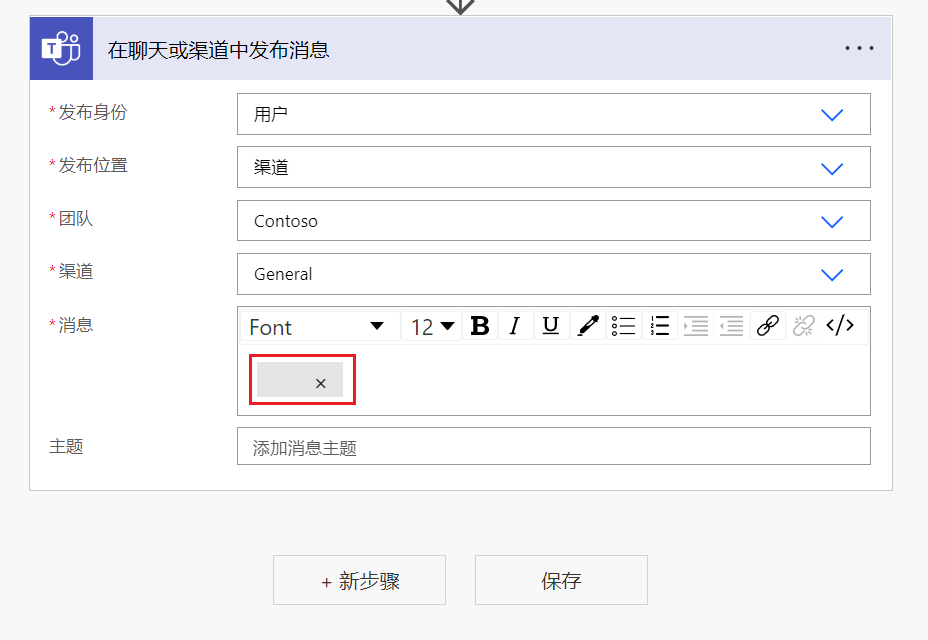The image size is (928, 640).
Task: Open the font size 12 dropdown
Action: (x=432, y=327)
